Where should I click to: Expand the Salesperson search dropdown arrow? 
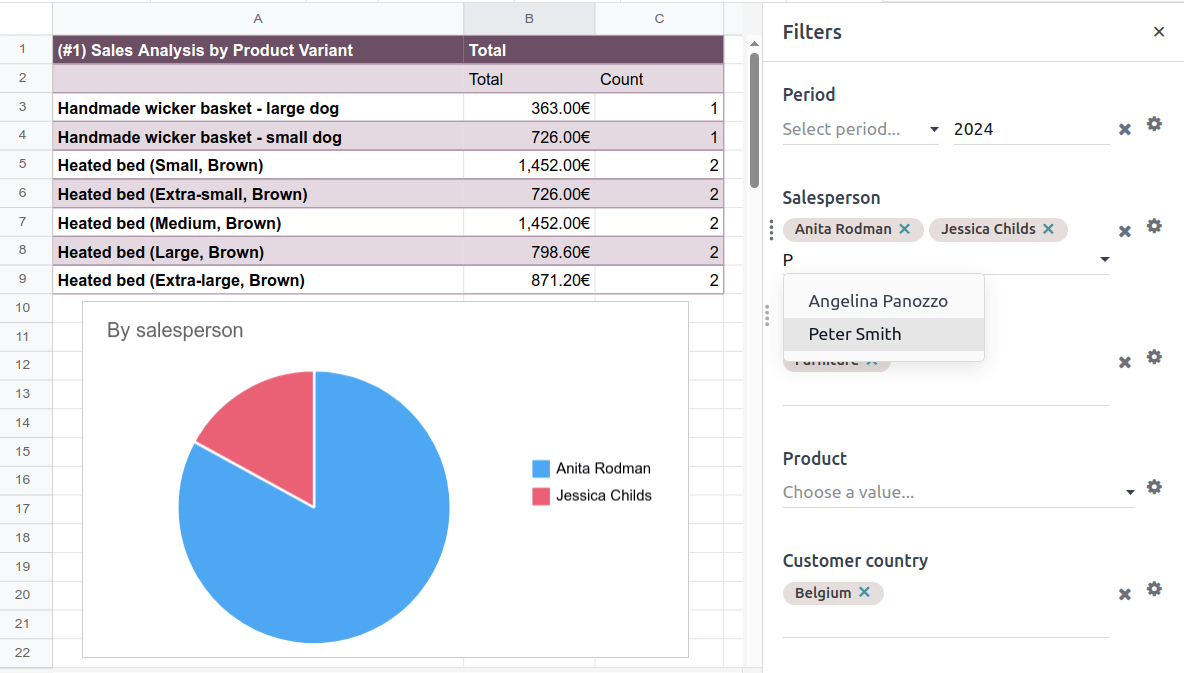1104,258
